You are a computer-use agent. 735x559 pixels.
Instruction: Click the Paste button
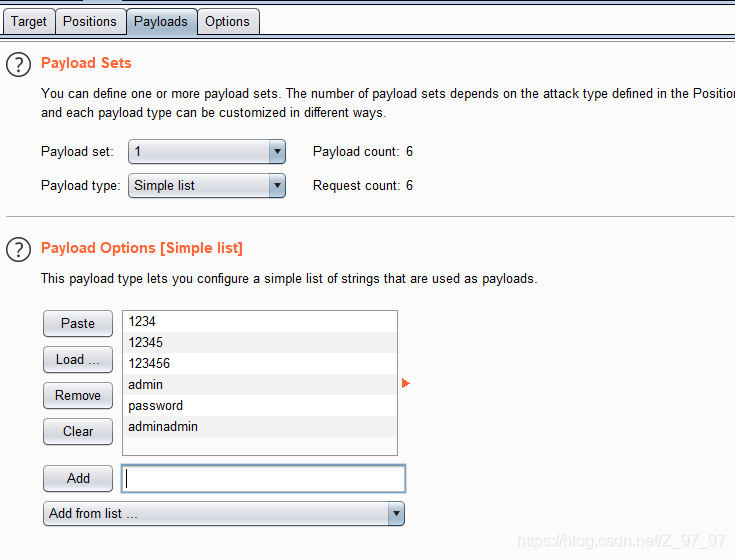click(x=78, y=323)
